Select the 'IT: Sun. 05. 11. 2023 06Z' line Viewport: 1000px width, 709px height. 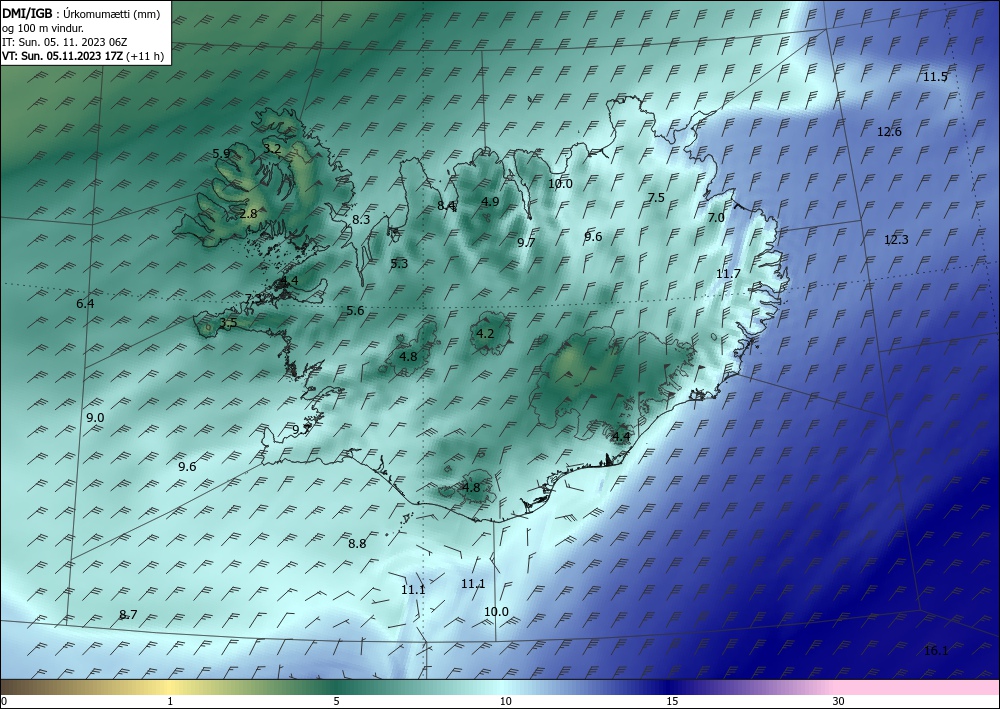tap(64, 42)
